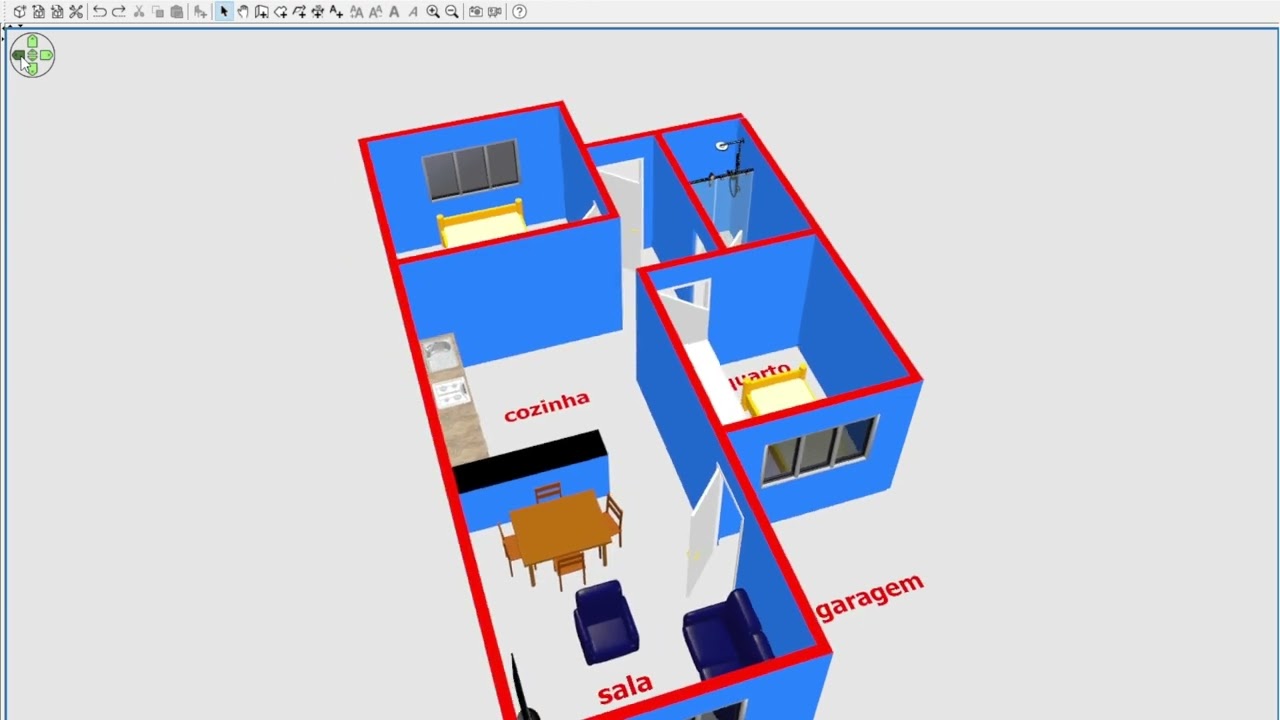The height and width of the screenshot is (720, 1280).
Task: Click the Open home icon
Action: point(38,12)
